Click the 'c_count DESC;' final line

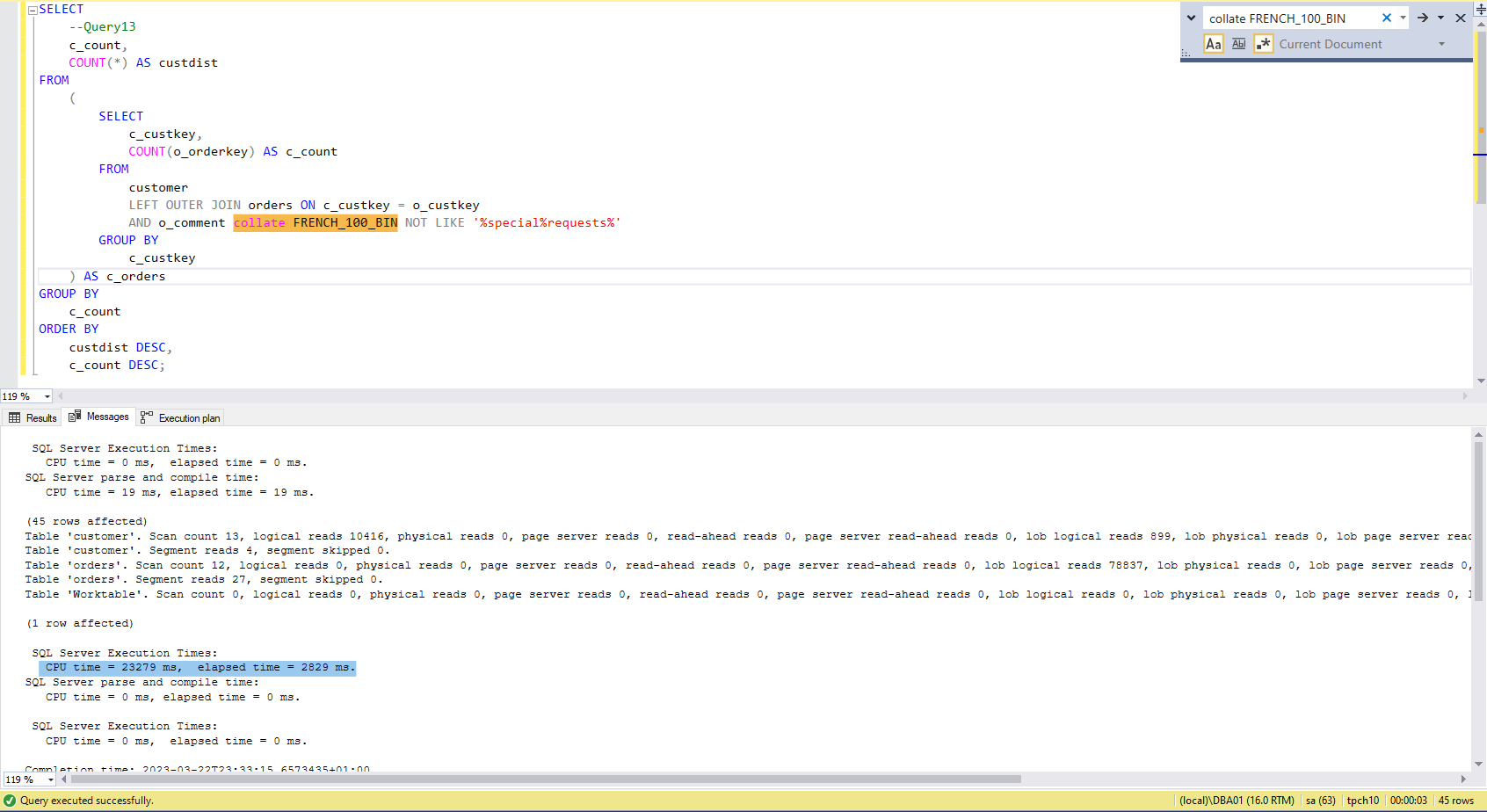[117, 365]
